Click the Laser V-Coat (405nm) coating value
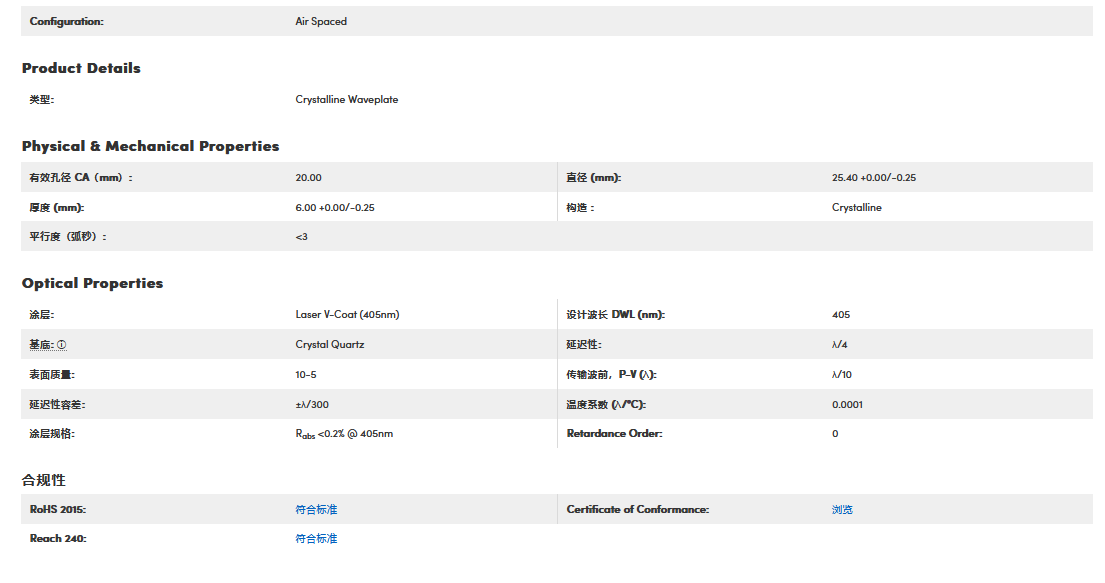 pyautogui.click(x=347, y=315)
